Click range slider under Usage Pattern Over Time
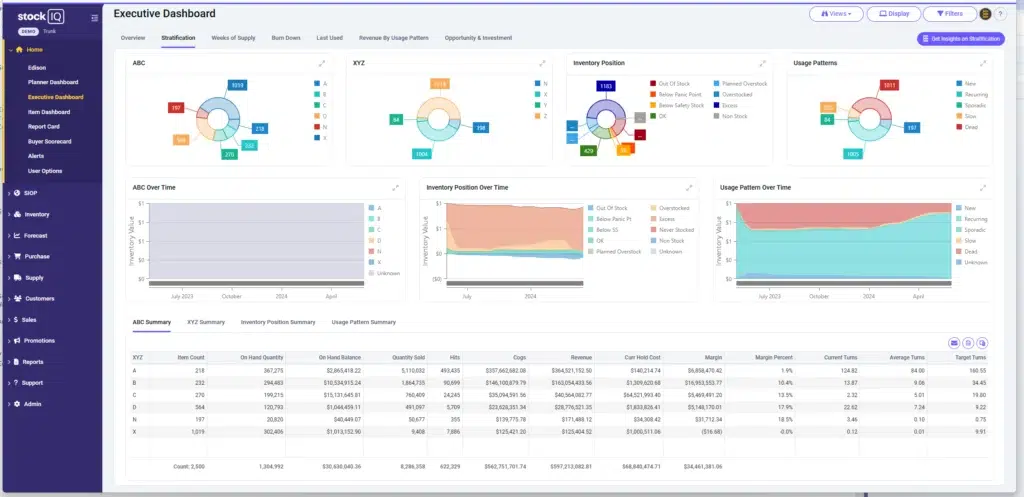 click(844, 283)
